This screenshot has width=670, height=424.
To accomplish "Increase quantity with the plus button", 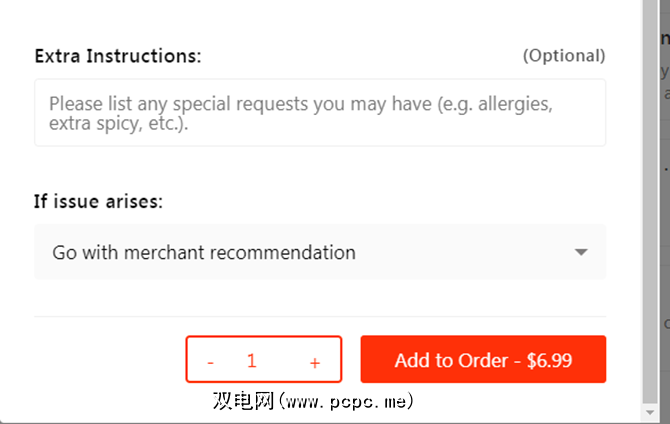I will [x=315, y=361].
